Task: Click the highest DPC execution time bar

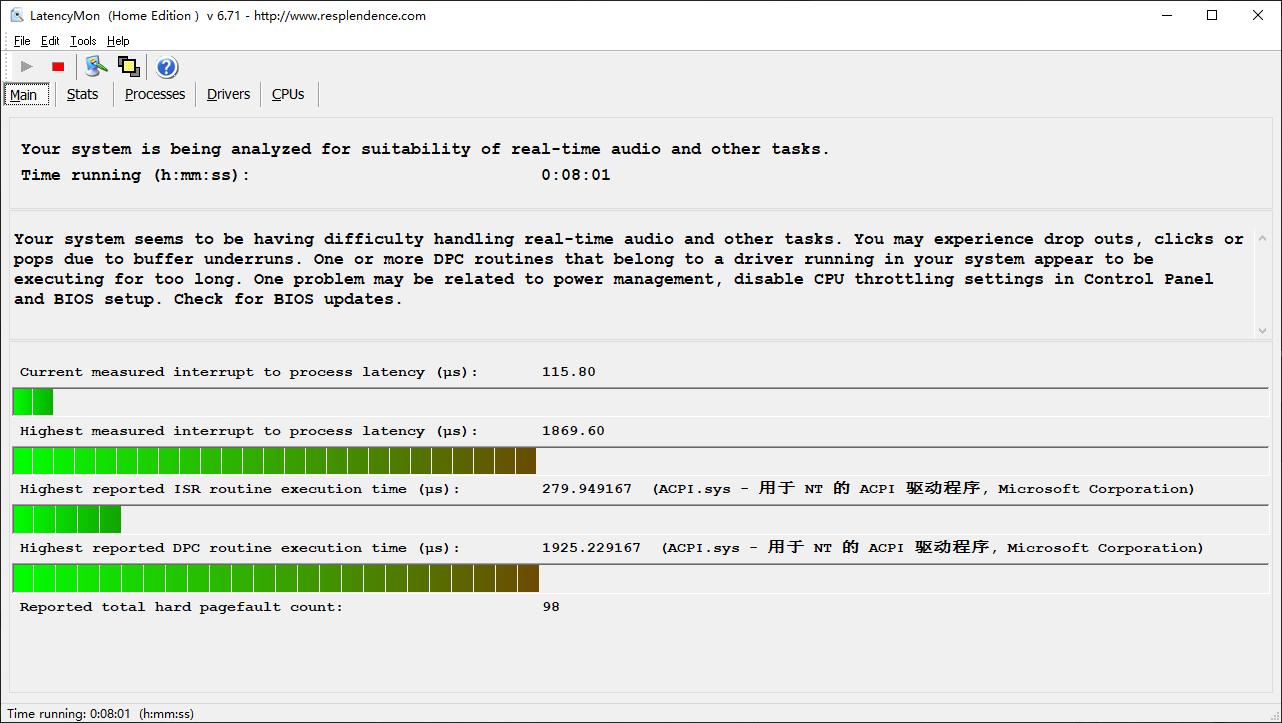Action: click(640, 578)
